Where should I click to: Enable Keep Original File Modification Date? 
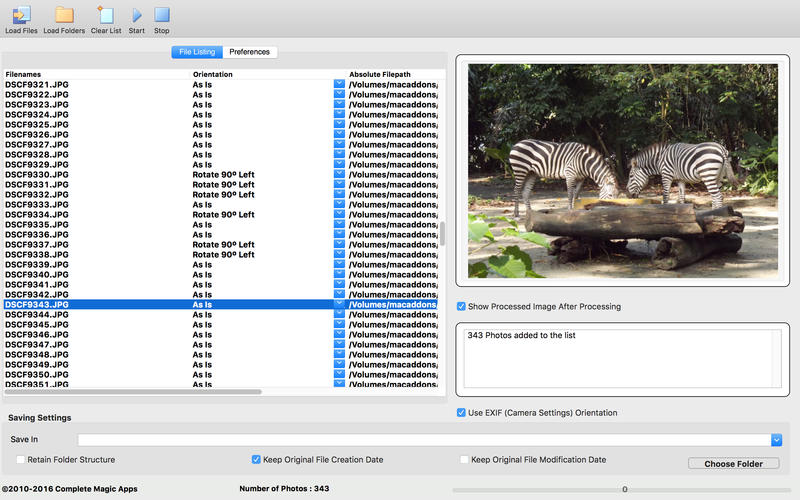pyautogui.click(x=464, y=460)
